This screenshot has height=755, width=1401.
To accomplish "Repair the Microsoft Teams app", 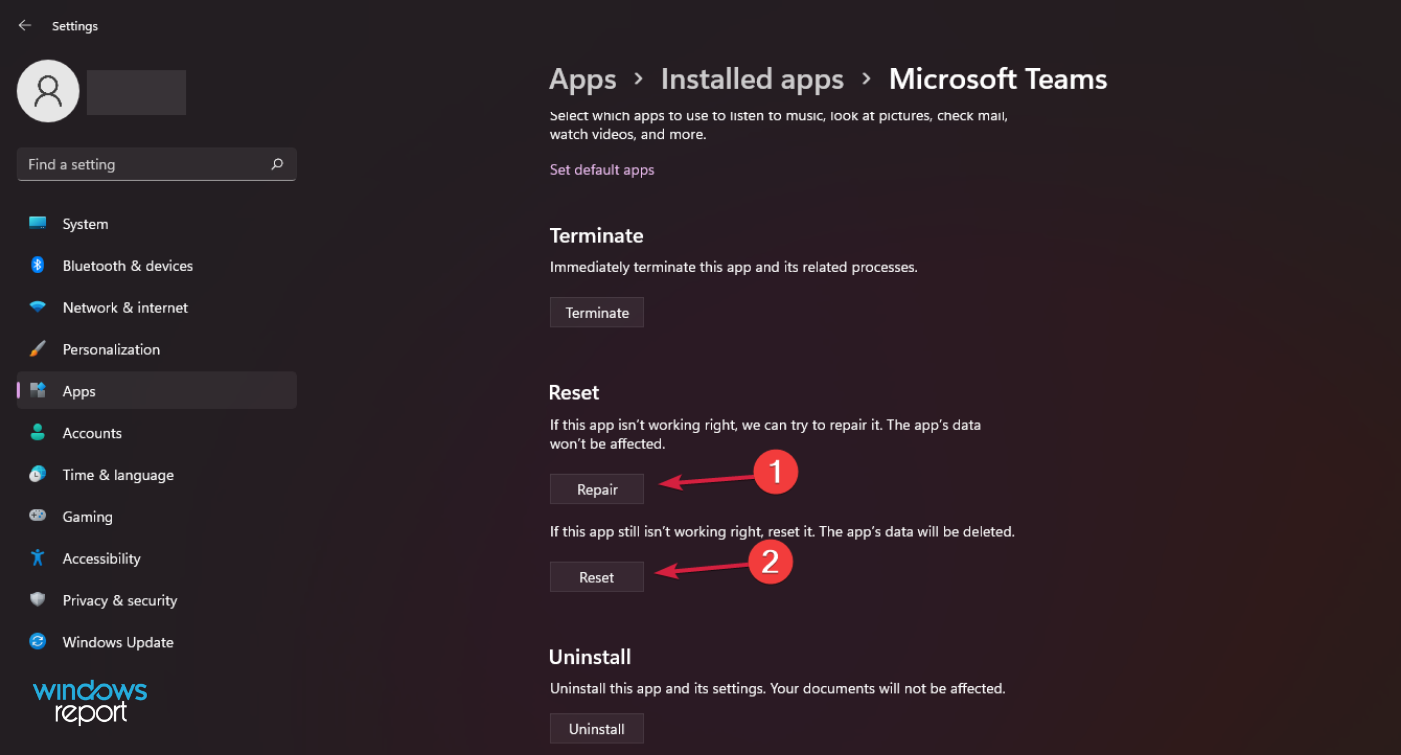I will pyautogui.click(x=597, y=490).
